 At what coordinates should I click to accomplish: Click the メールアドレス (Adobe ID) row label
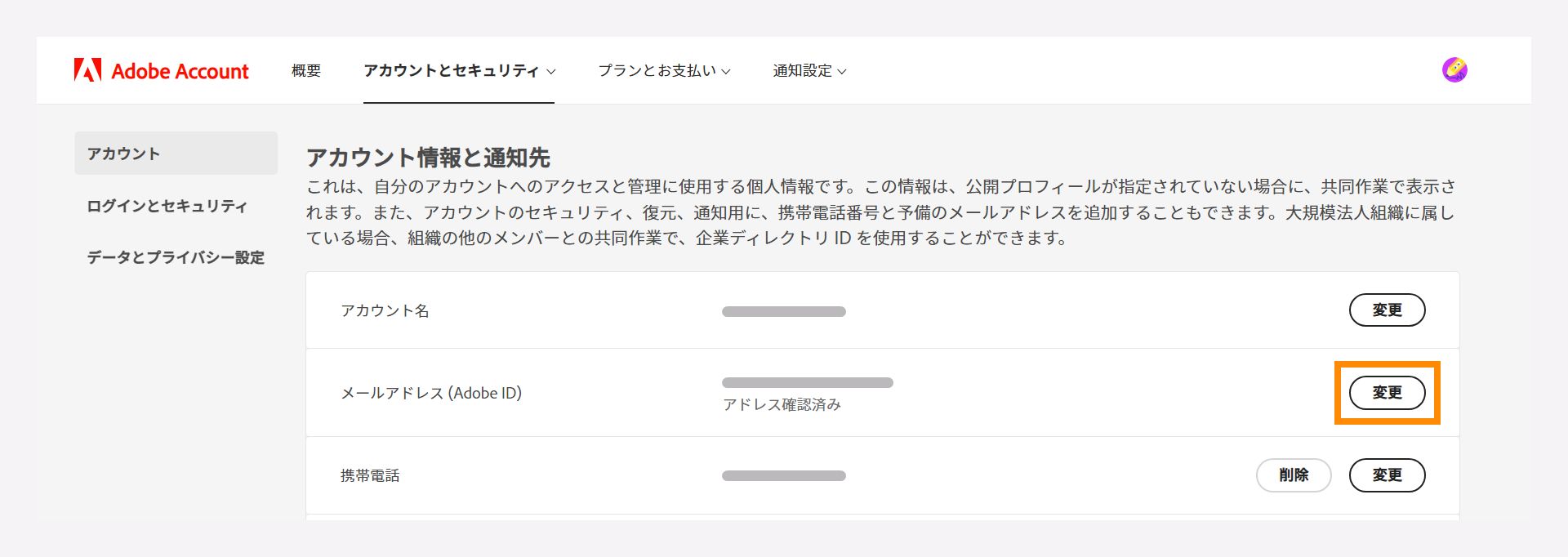click(x=432, y=393)
